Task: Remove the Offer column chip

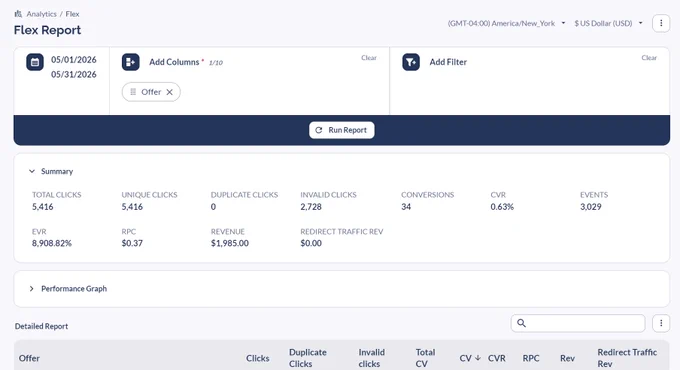Action: coord(170,92)
